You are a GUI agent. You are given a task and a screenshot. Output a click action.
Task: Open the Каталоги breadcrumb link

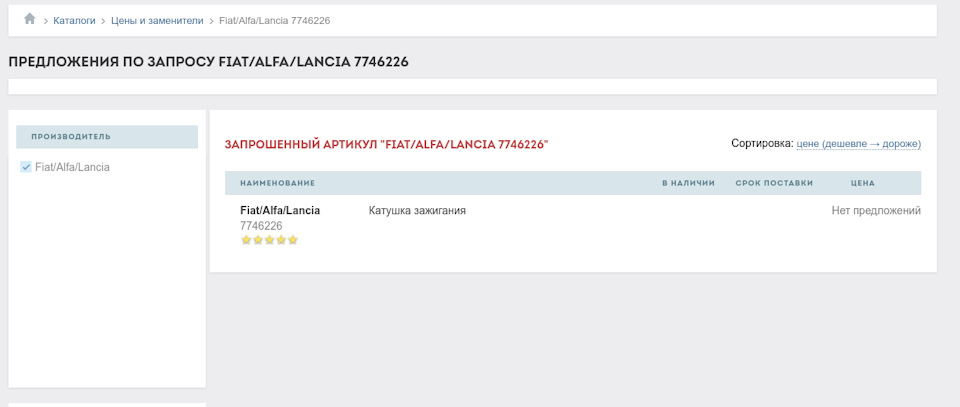pos(74,21)
